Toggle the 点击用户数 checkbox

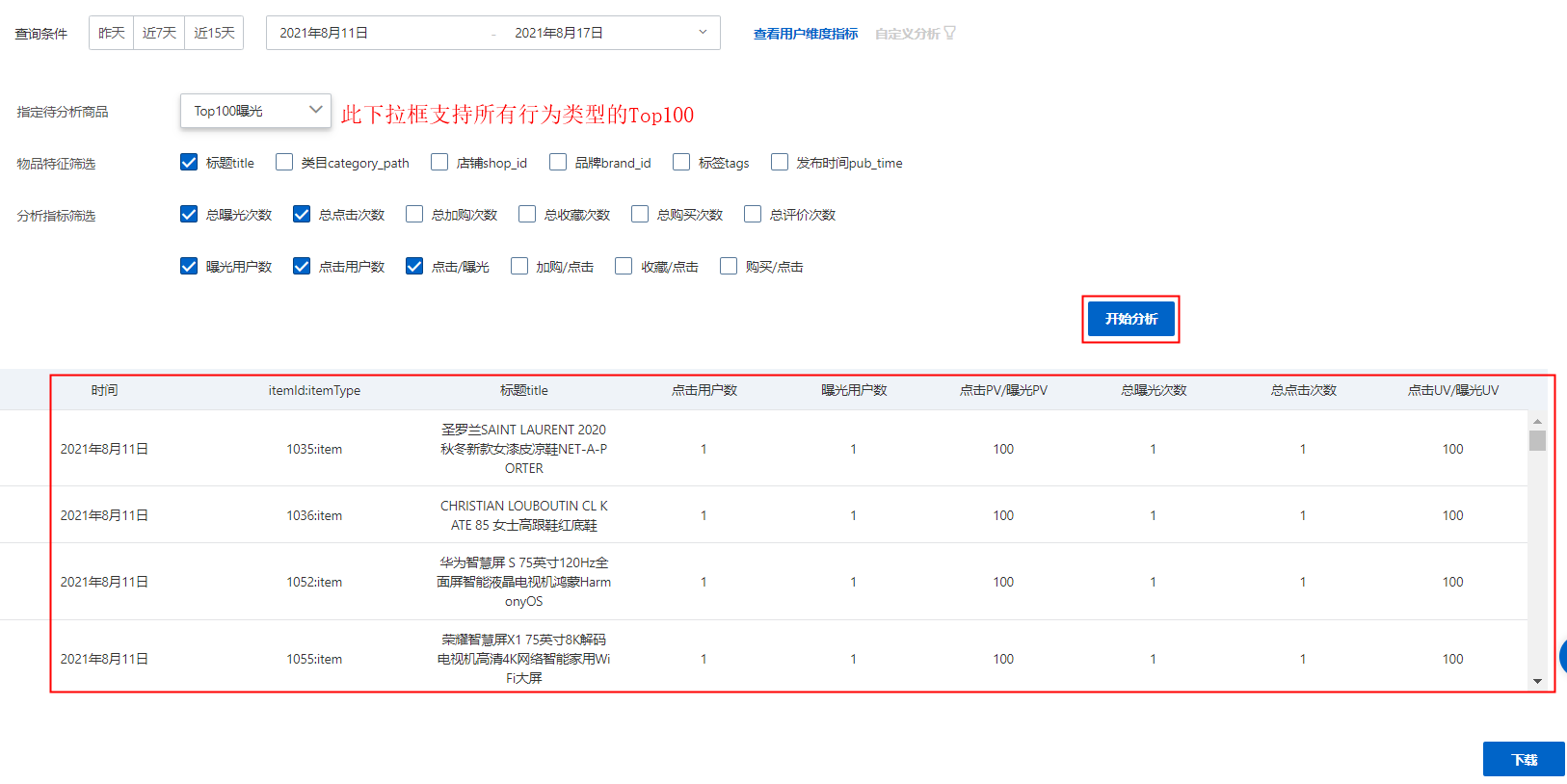click(302, 266)
